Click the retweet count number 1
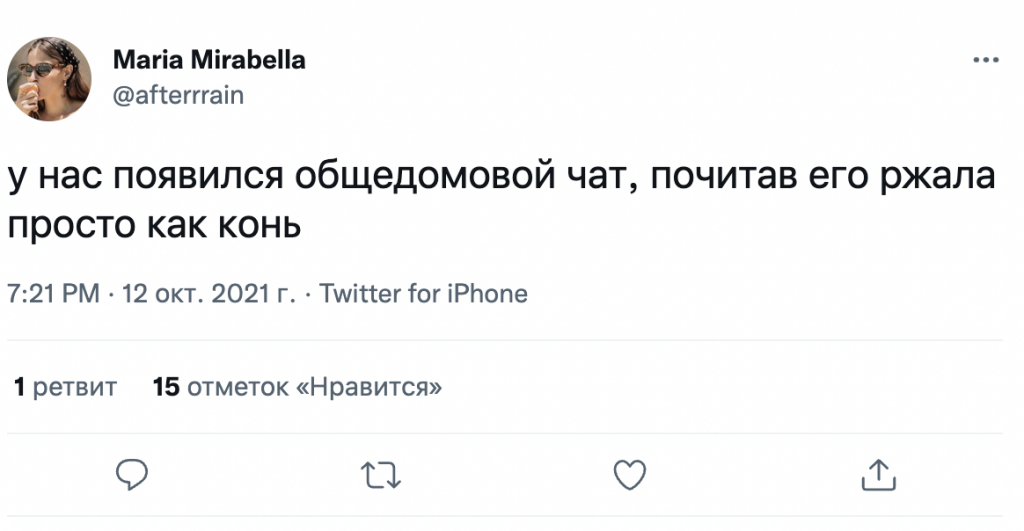Screen dimensions: 1024x531 pyautogui.click(x=19, y=387)
